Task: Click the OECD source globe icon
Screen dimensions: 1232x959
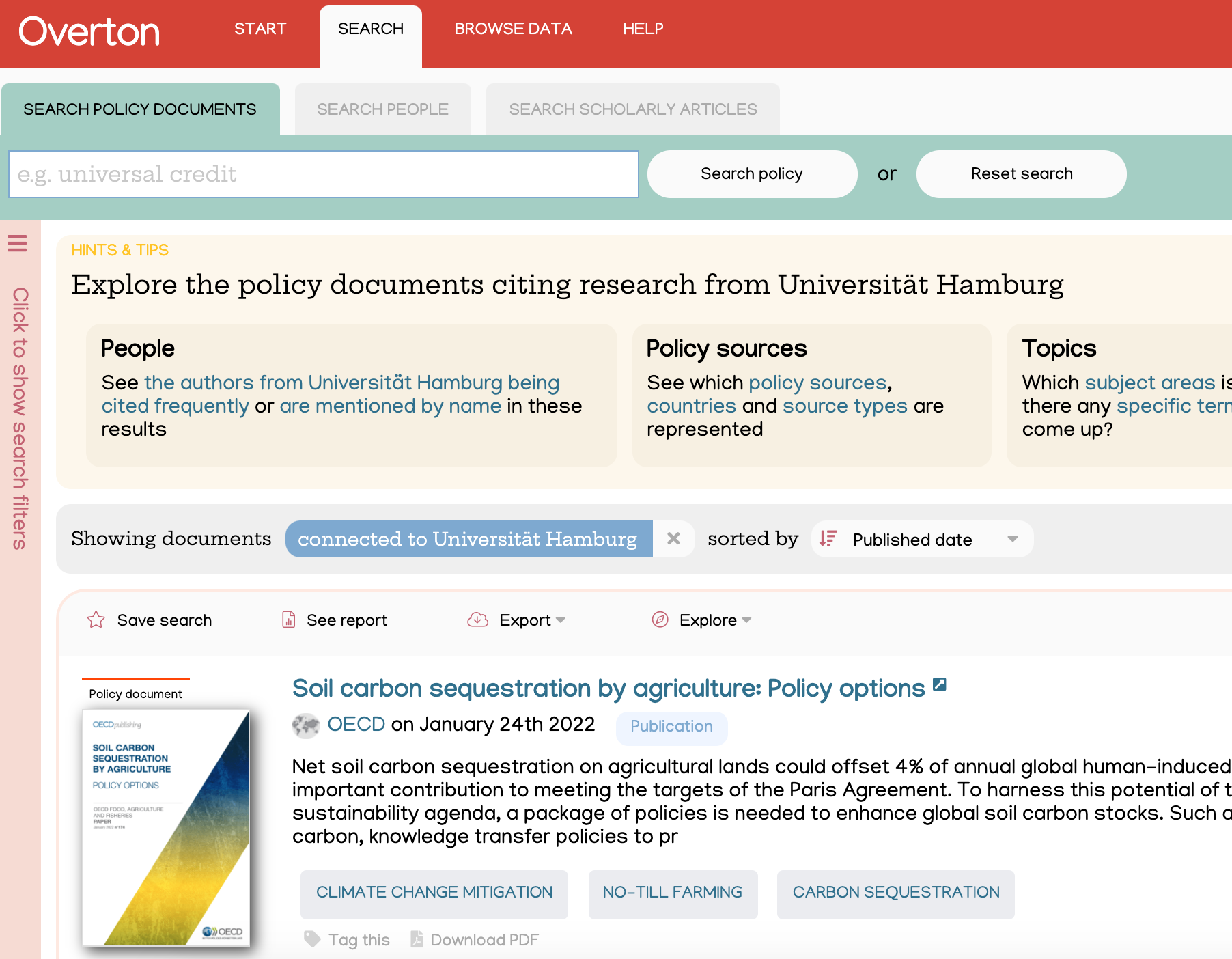Action: pos(306,726)
